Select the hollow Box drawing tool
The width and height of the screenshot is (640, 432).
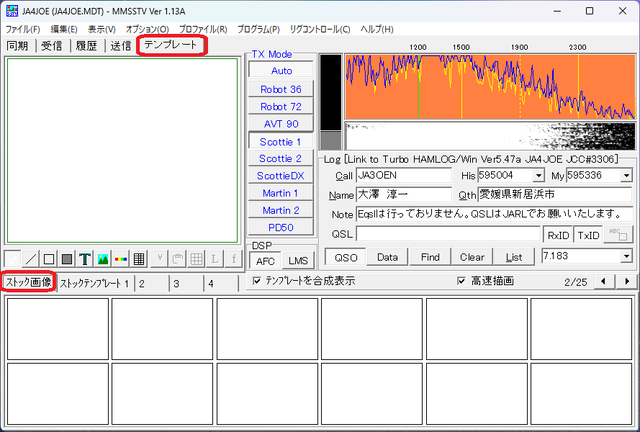coord(49,258)
